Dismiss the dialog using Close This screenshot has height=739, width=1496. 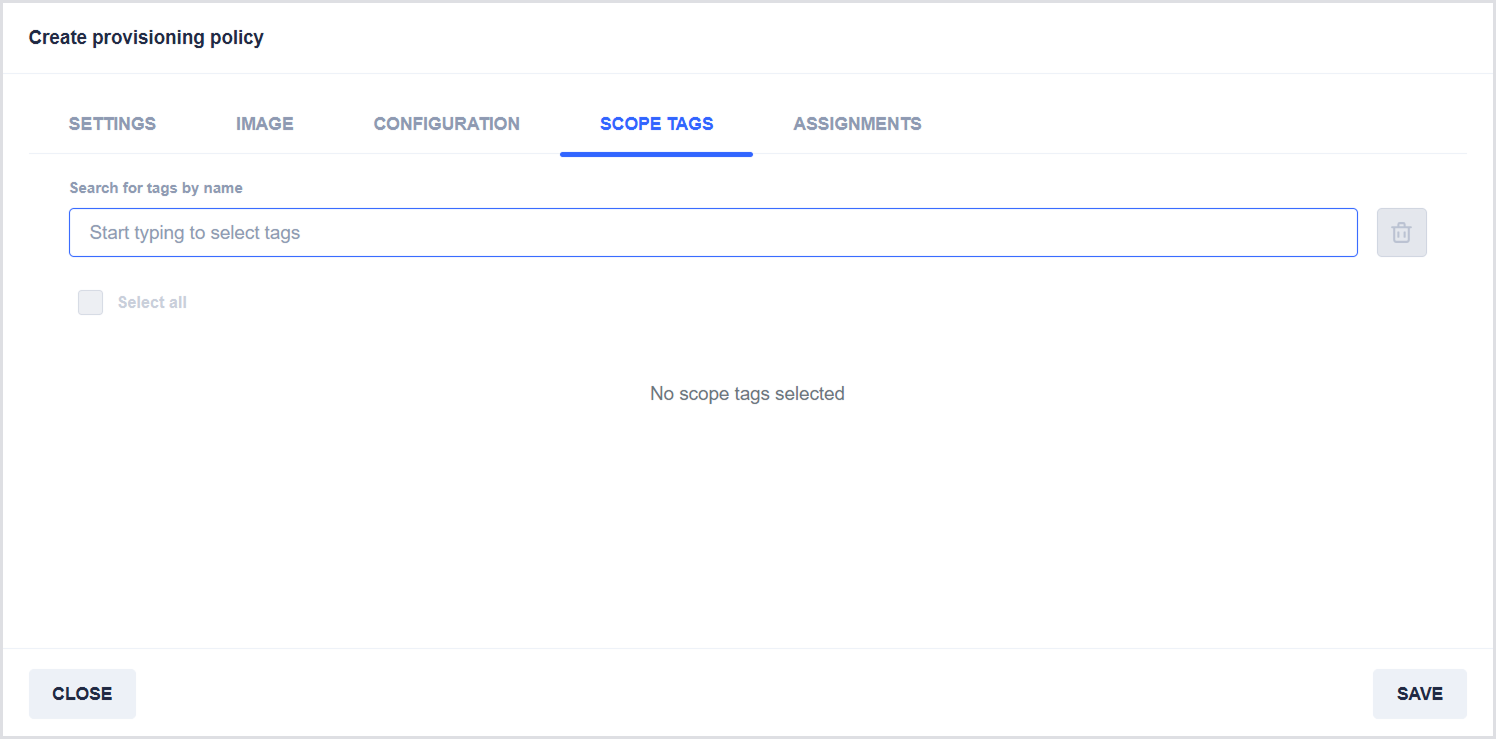click(x=82, y=694)
